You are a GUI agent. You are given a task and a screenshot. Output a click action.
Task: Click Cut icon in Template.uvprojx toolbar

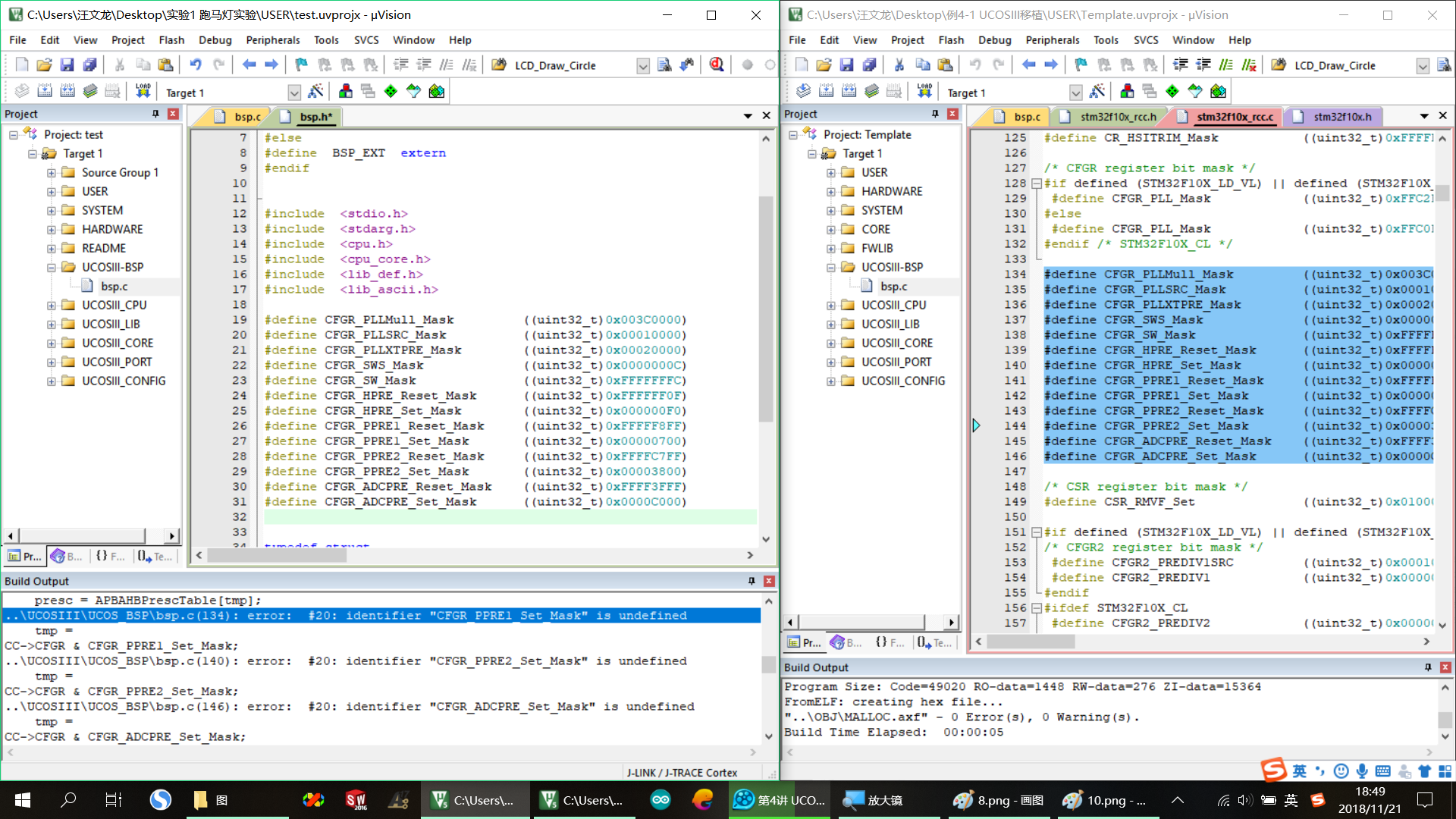(899, 65)
